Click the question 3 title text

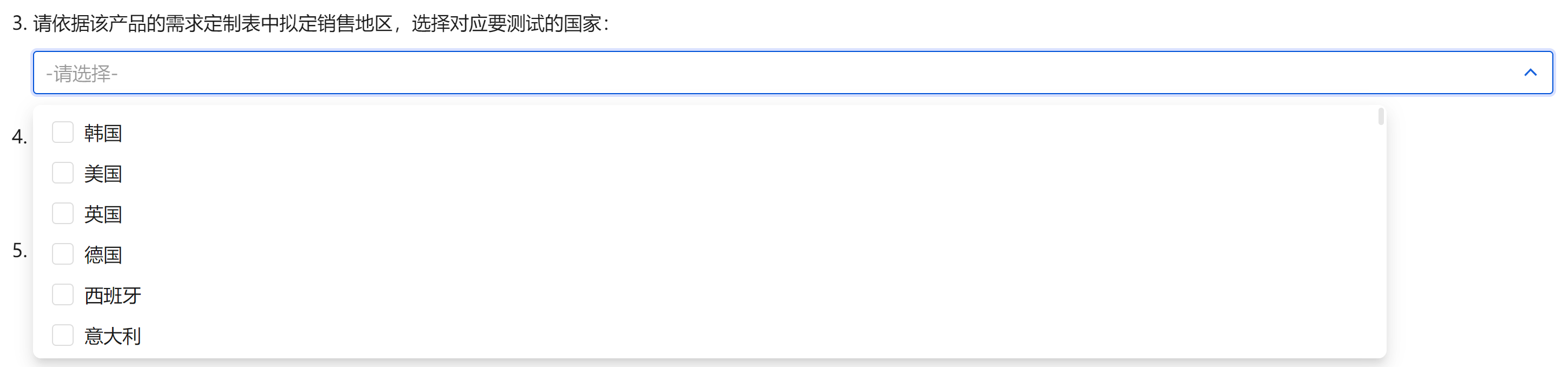tap(310, 24)
